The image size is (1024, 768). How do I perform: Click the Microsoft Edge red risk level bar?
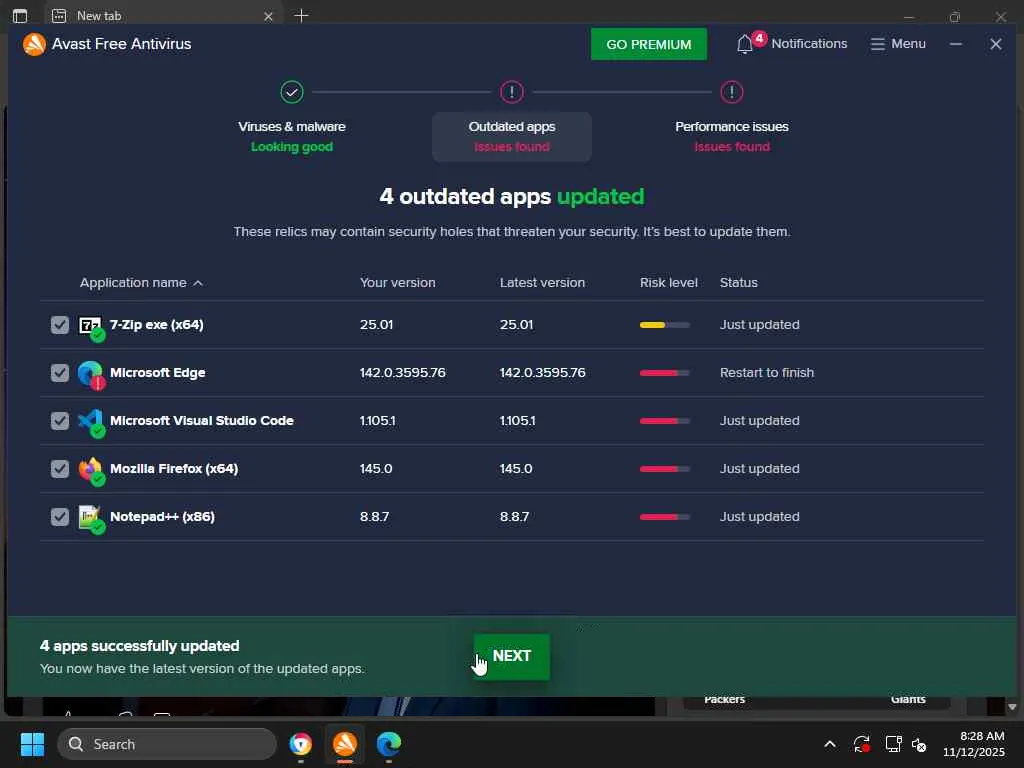(664, 373)
